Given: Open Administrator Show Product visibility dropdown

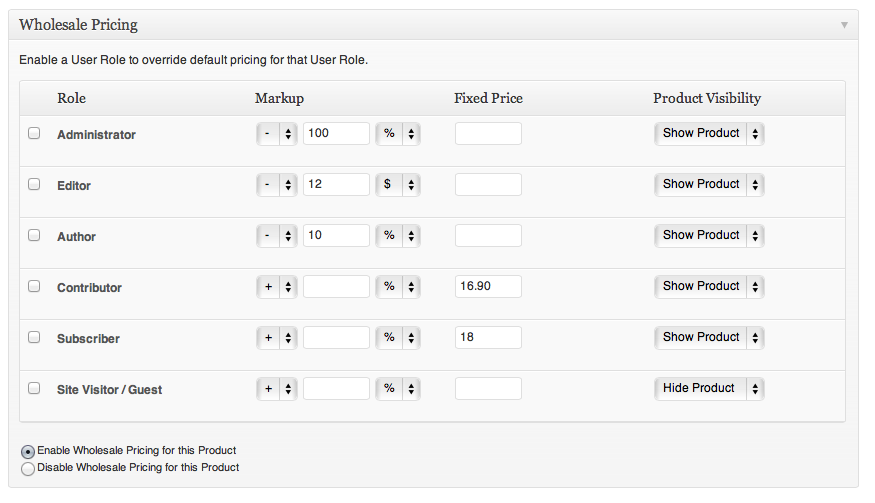Looking at the screenshot, I should click(709, 134).
